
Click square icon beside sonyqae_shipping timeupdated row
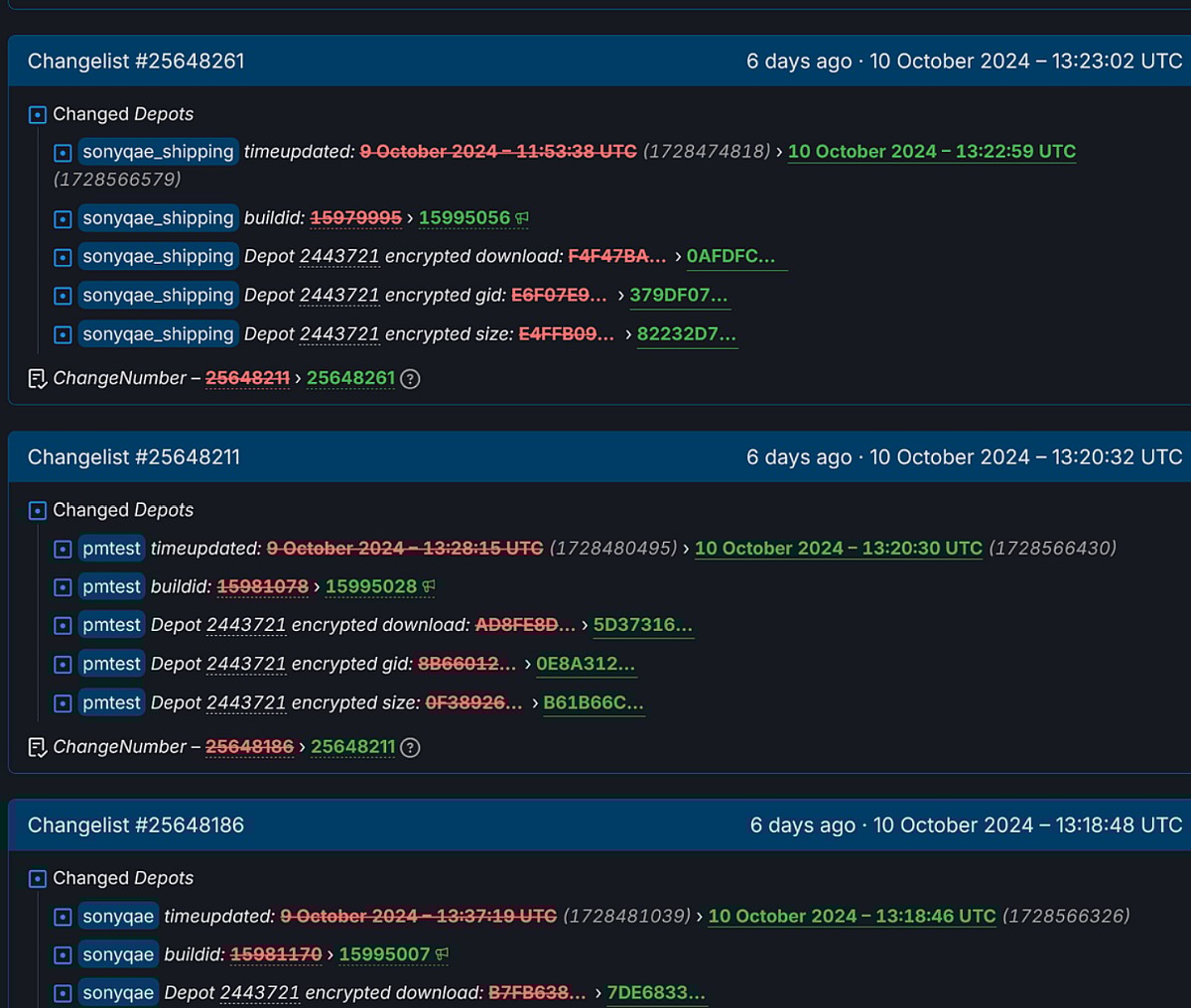tap(63, 153)
